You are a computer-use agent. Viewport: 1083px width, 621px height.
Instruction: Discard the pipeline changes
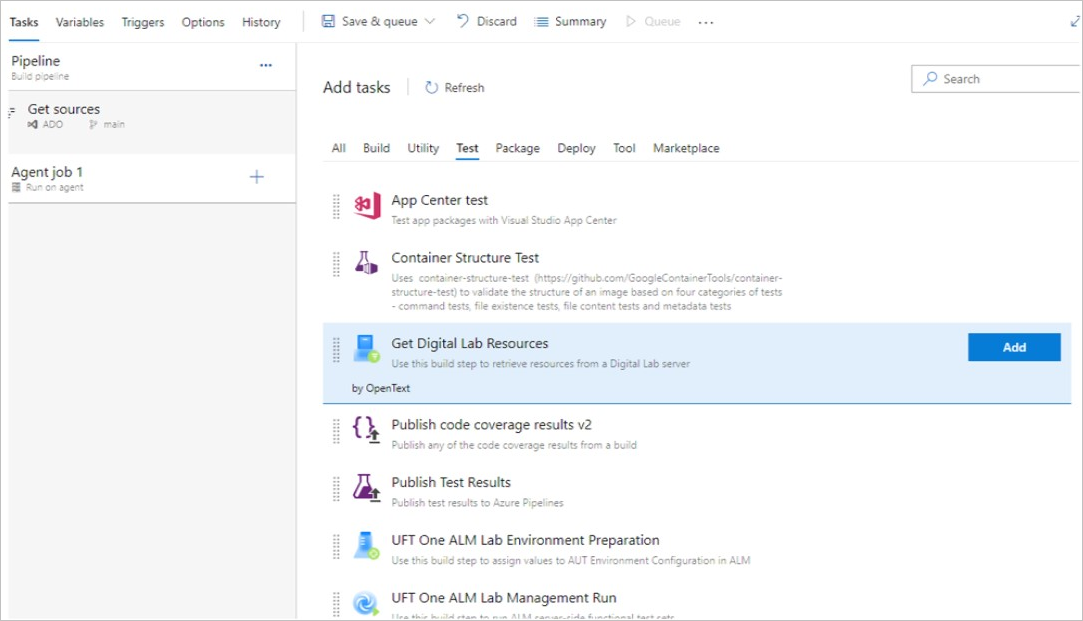(x=487, y=21)
